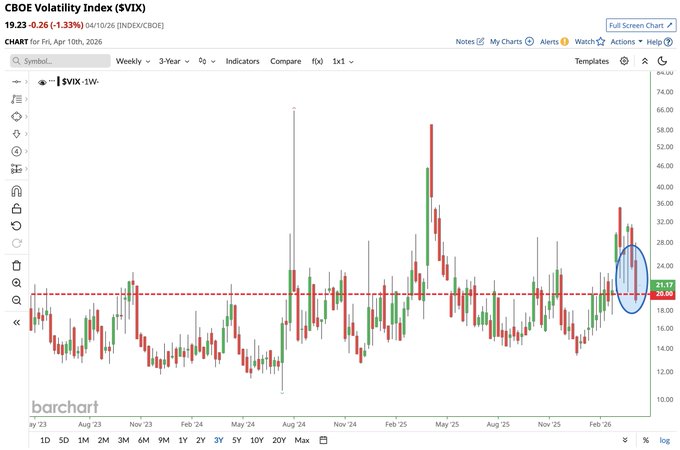Click the Symbol search field

pyautogui.click(x=60, y=61)
